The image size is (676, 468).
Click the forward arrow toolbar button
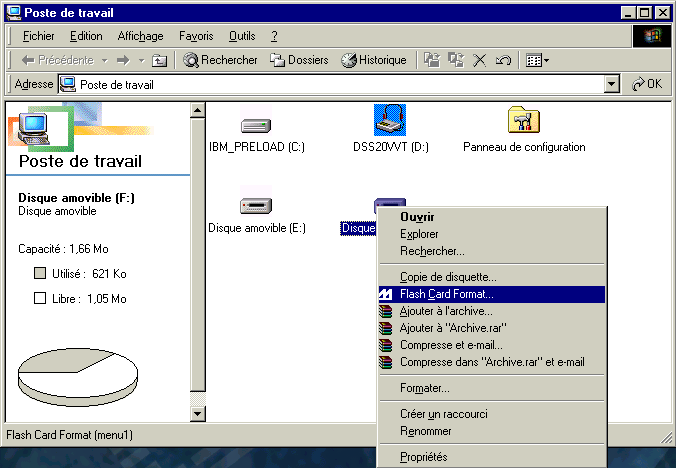point(123,60)
